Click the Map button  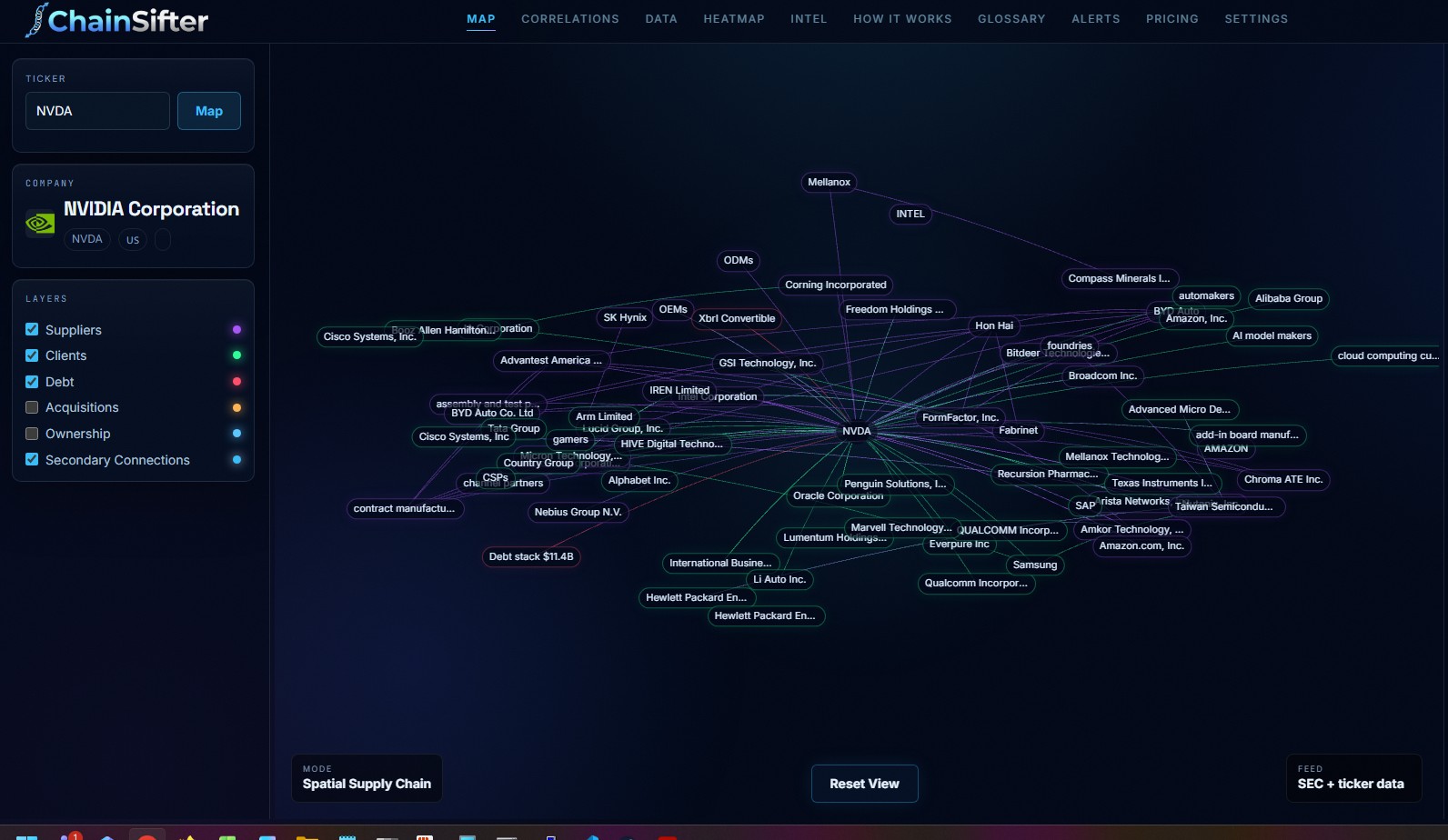pos(209,111)
